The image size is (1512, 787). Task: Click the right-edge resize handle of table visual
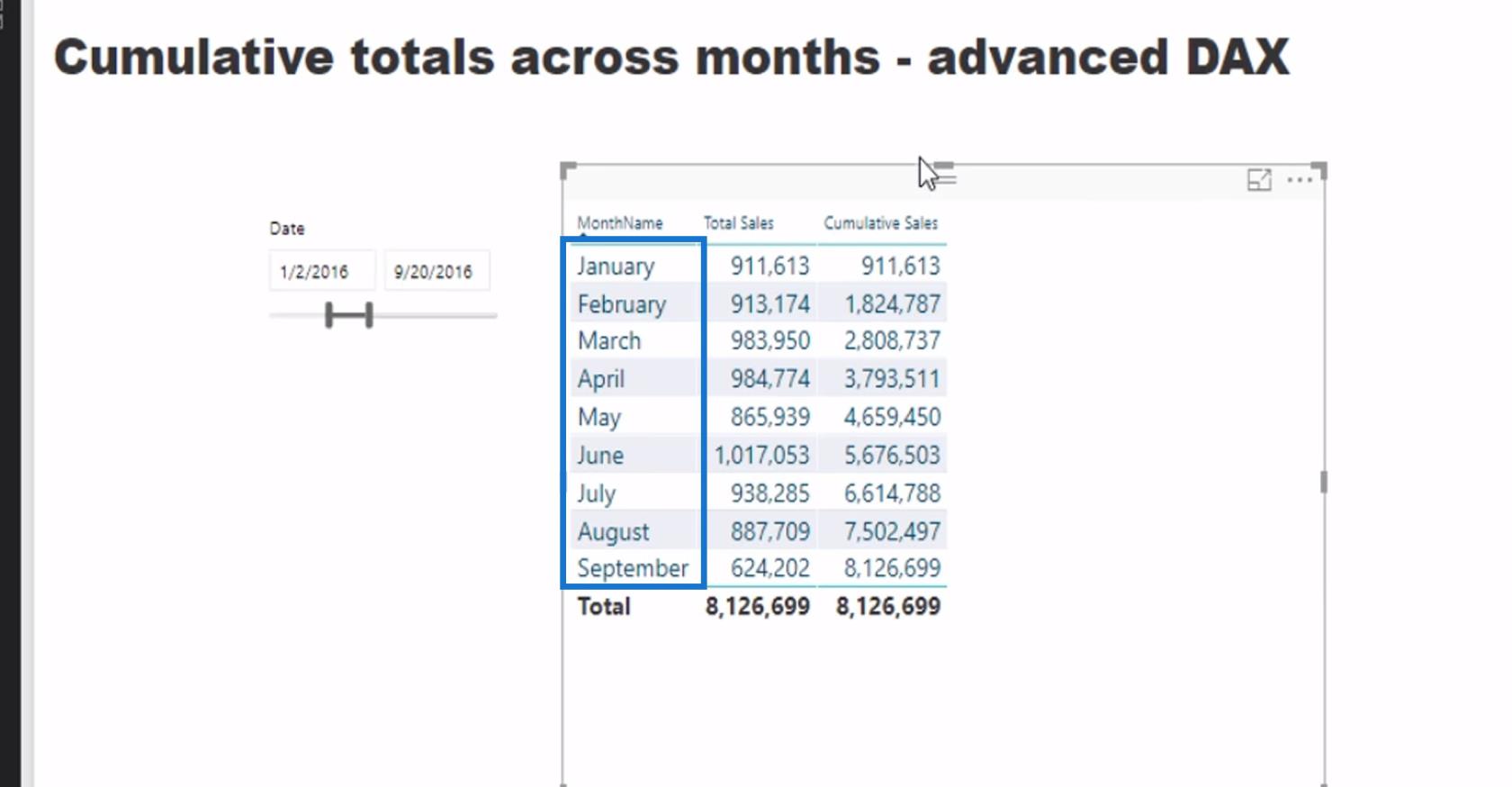tap(1323, 483)
